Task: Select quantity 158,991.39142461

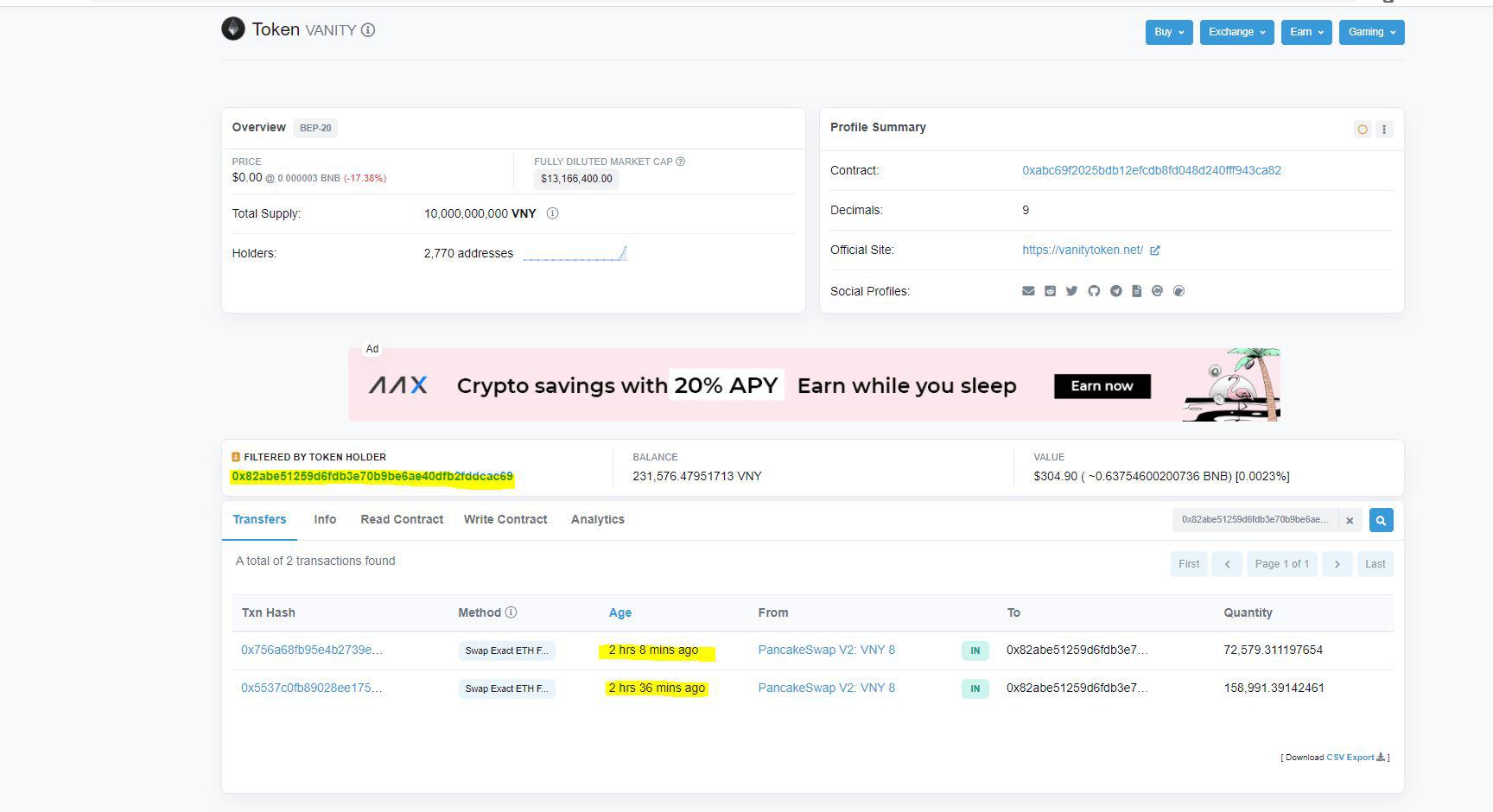Action: click(x=1274, y=688)
